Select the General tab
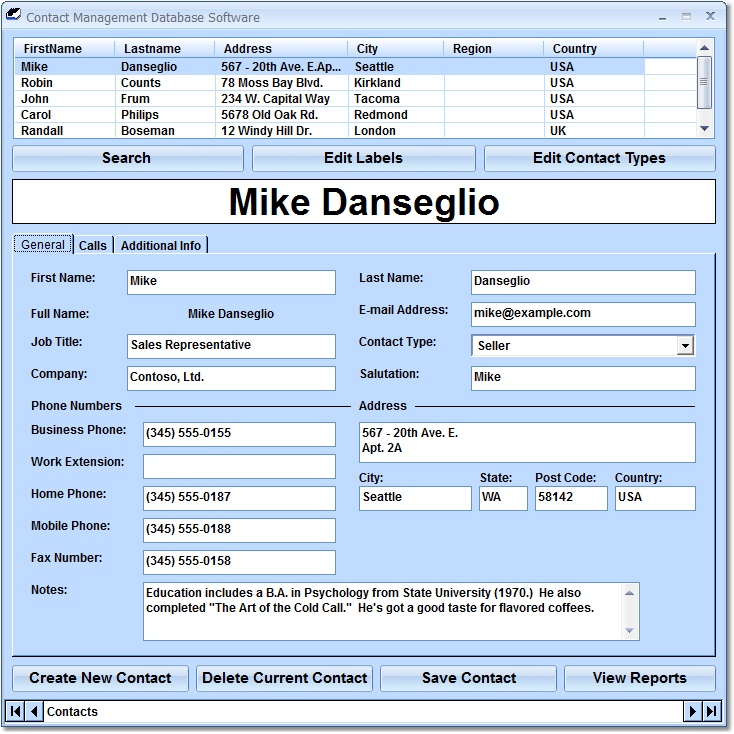The width and height of the screenshot is (734, 734). pyautogui.click(x=43, y=245)
